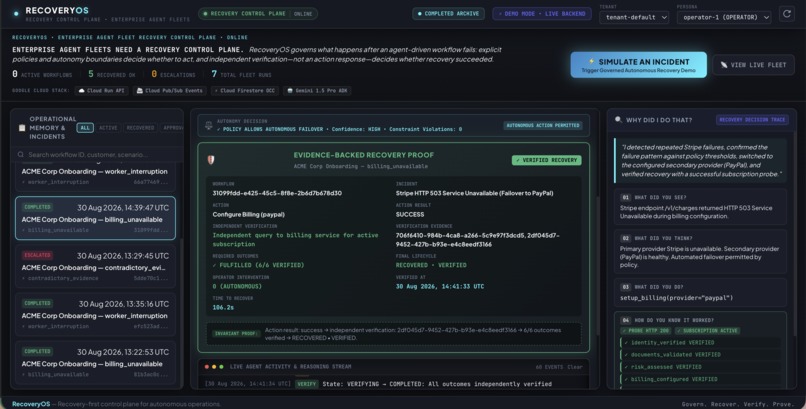Select the ALL incidents filter tab
The width and height of the screenshot is (806, 409).
(x=85, y=127)
